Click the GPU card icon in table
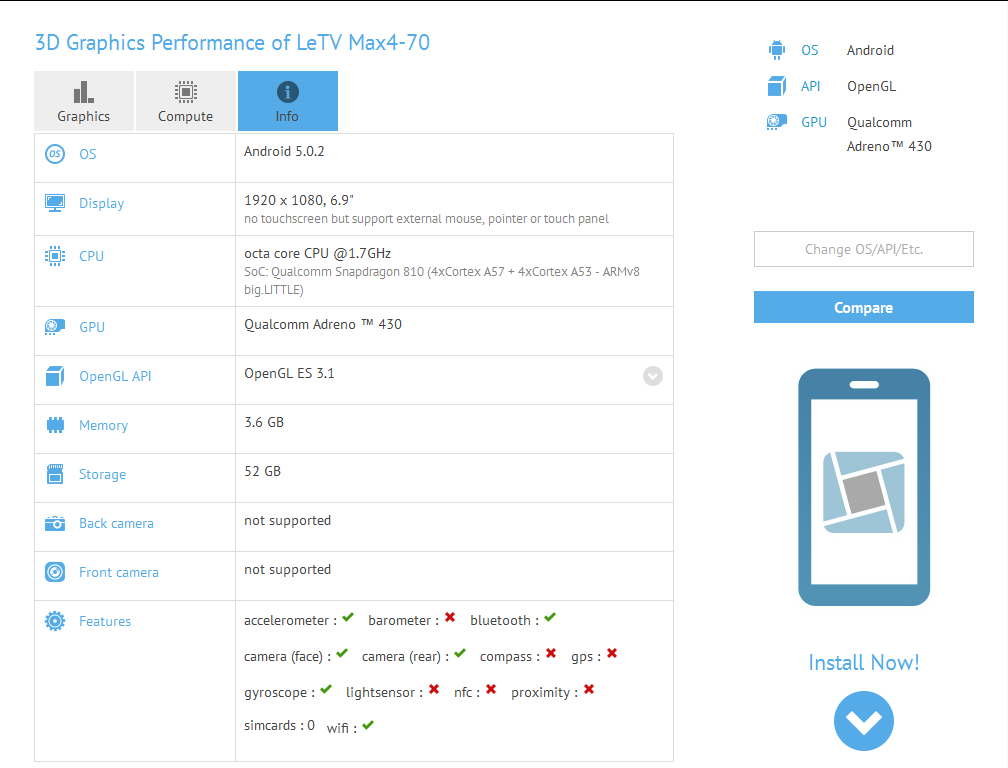The height and width of the screenshot is (768, 1008). click(55, 327)
